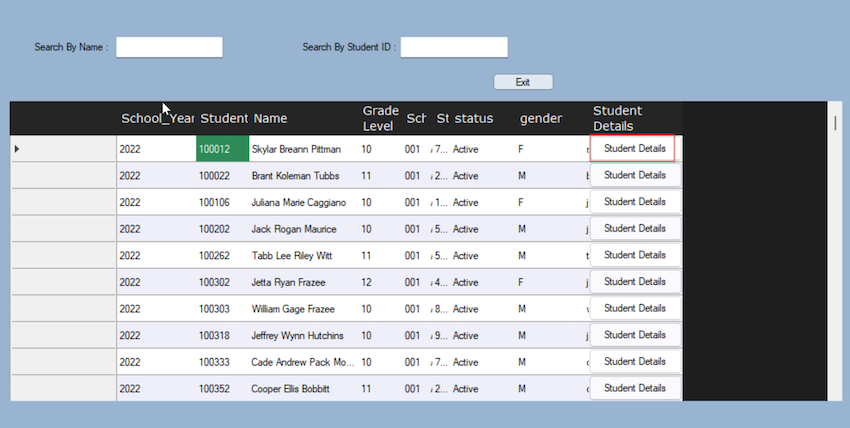Open Student Details for Skylar Breann Pittman

[x=635, y=148]
